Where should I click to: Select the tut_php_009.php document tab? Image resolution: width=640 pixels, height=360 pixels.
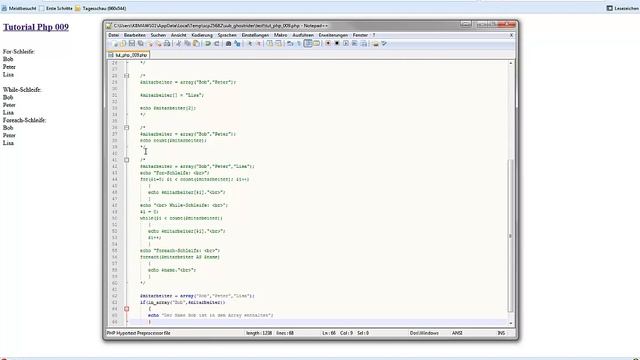pos(128,55)
